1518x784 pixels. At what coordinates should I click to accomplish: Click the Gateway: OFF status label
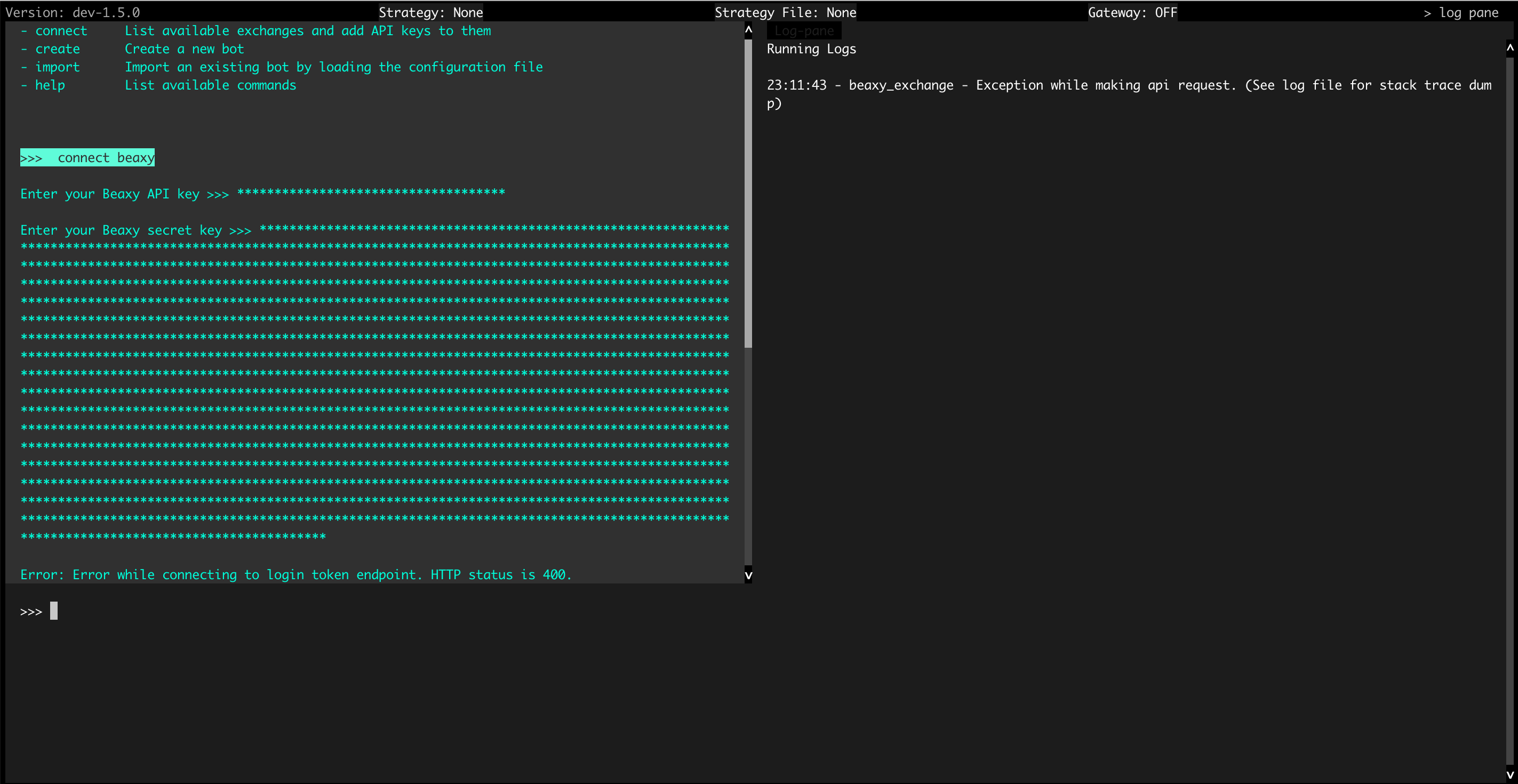1132,12
